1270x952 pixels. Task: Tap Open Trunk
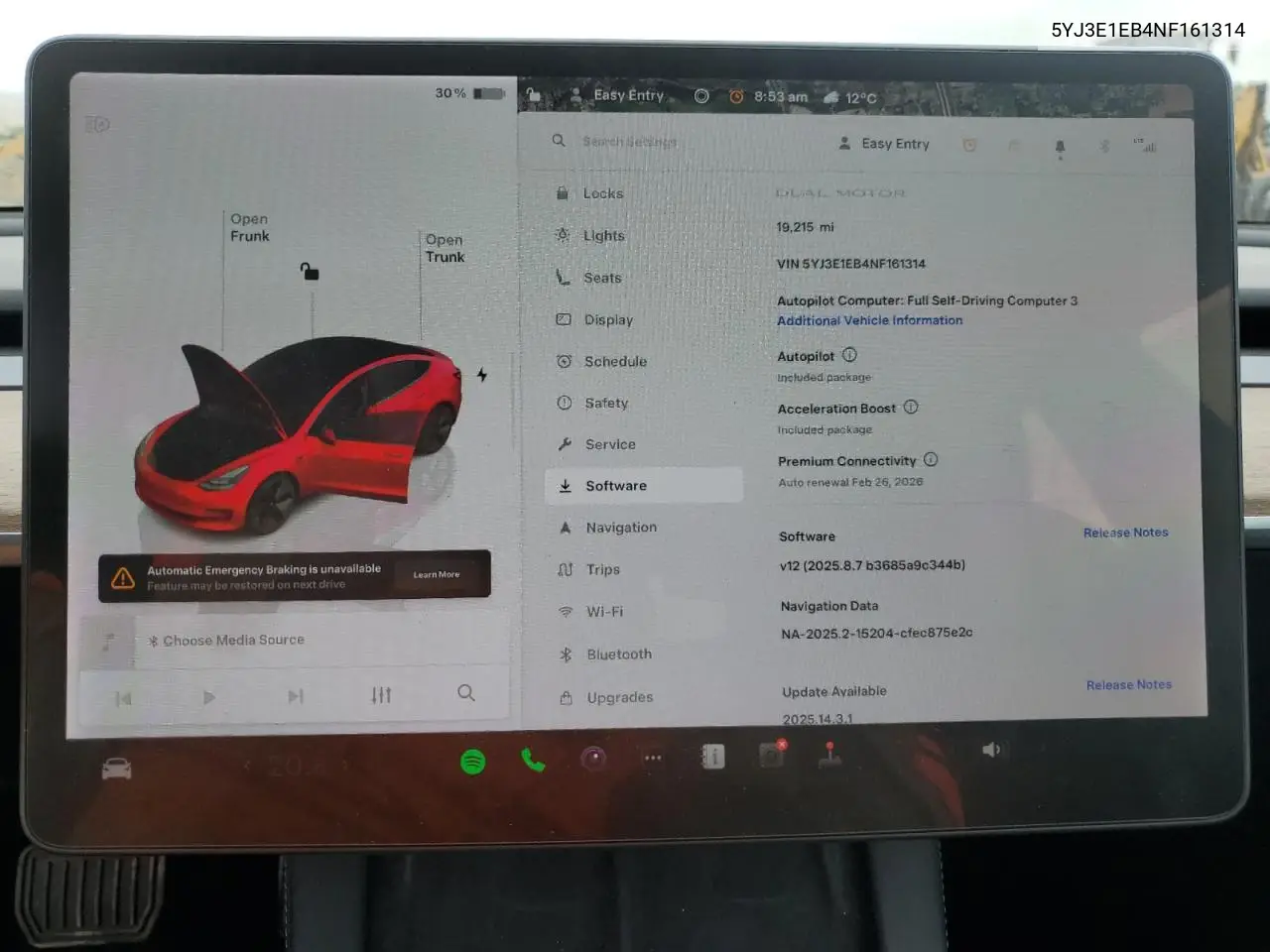click(444, 248)
